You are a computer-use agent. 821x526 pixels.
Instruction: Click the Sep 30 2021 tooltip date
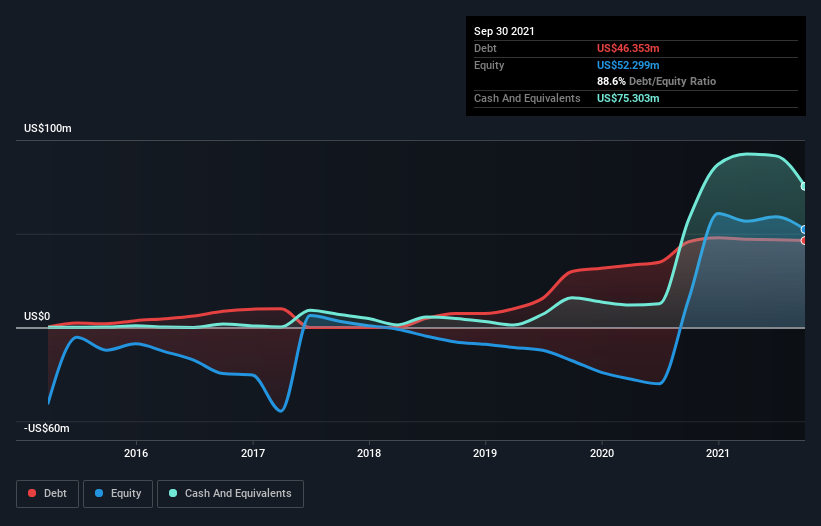(504, 31)
